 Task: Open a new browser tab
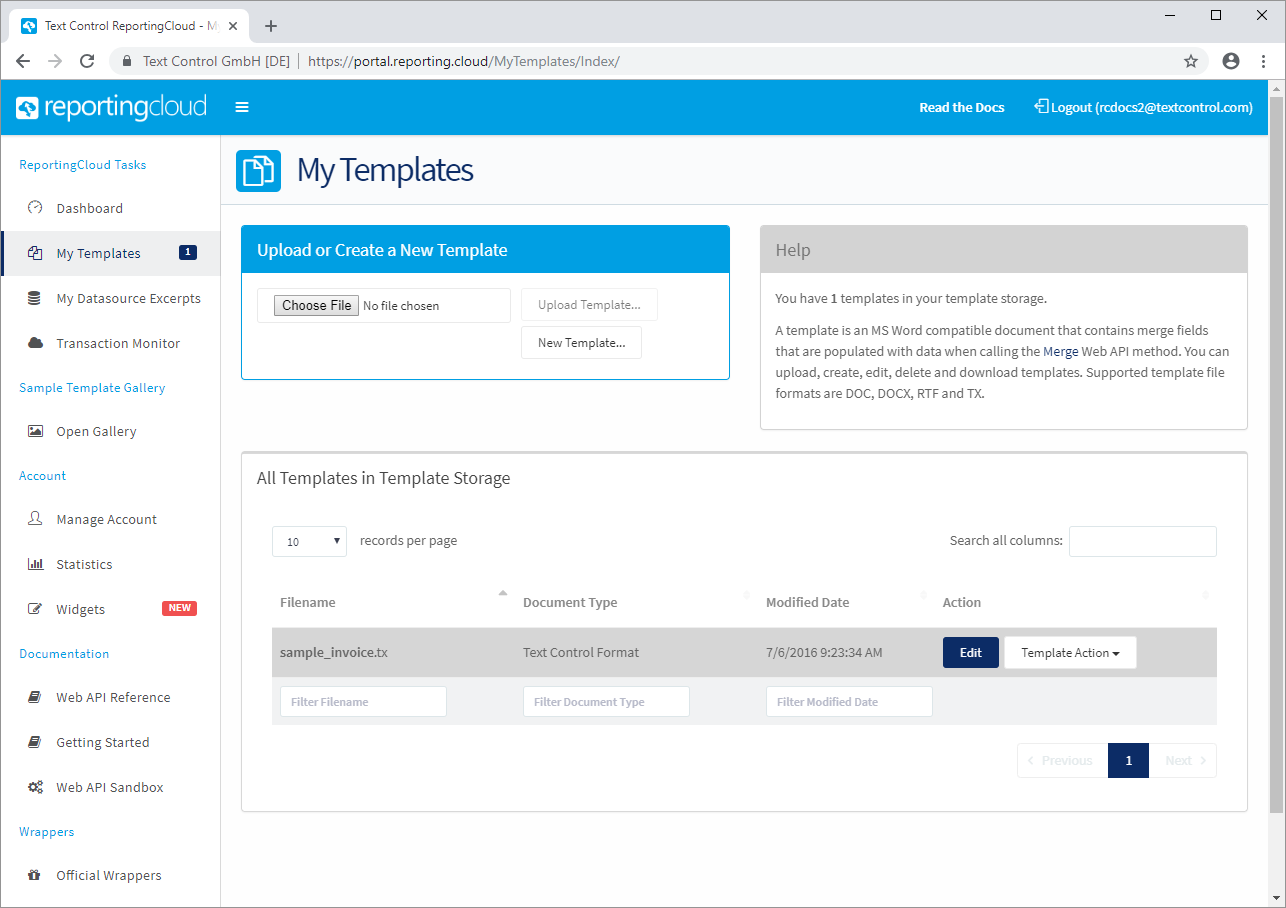[x=270, y=26]
